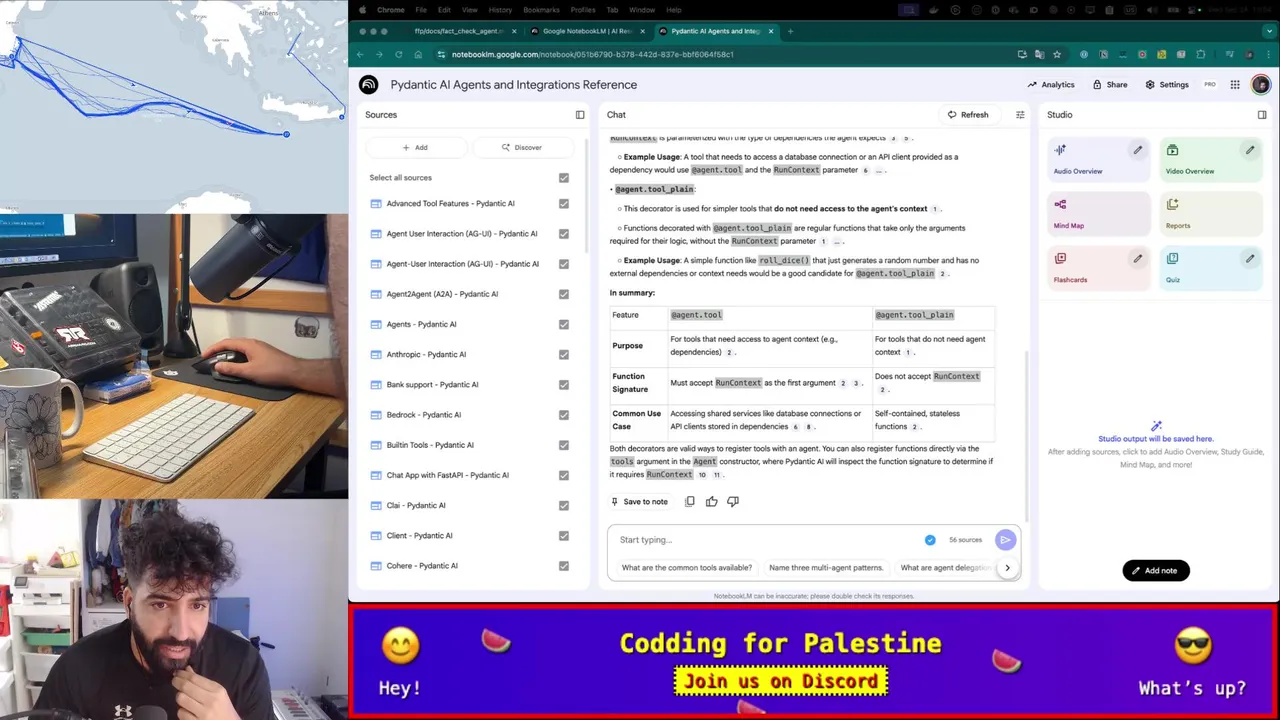Viewport: 1280px width, 720px height.
Task: Open Chrome Bookmarks menu
Action: click(541, 10)
